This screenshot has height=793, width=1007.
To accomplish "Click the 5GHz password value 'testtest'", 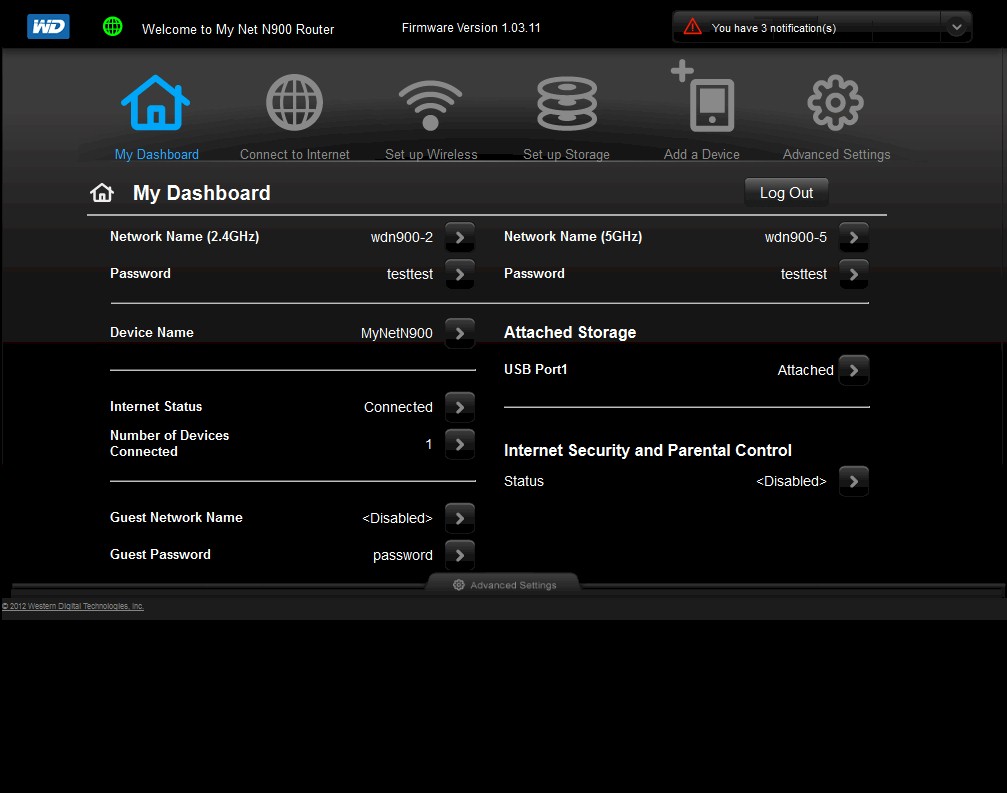I will click(x=803, y=275).
